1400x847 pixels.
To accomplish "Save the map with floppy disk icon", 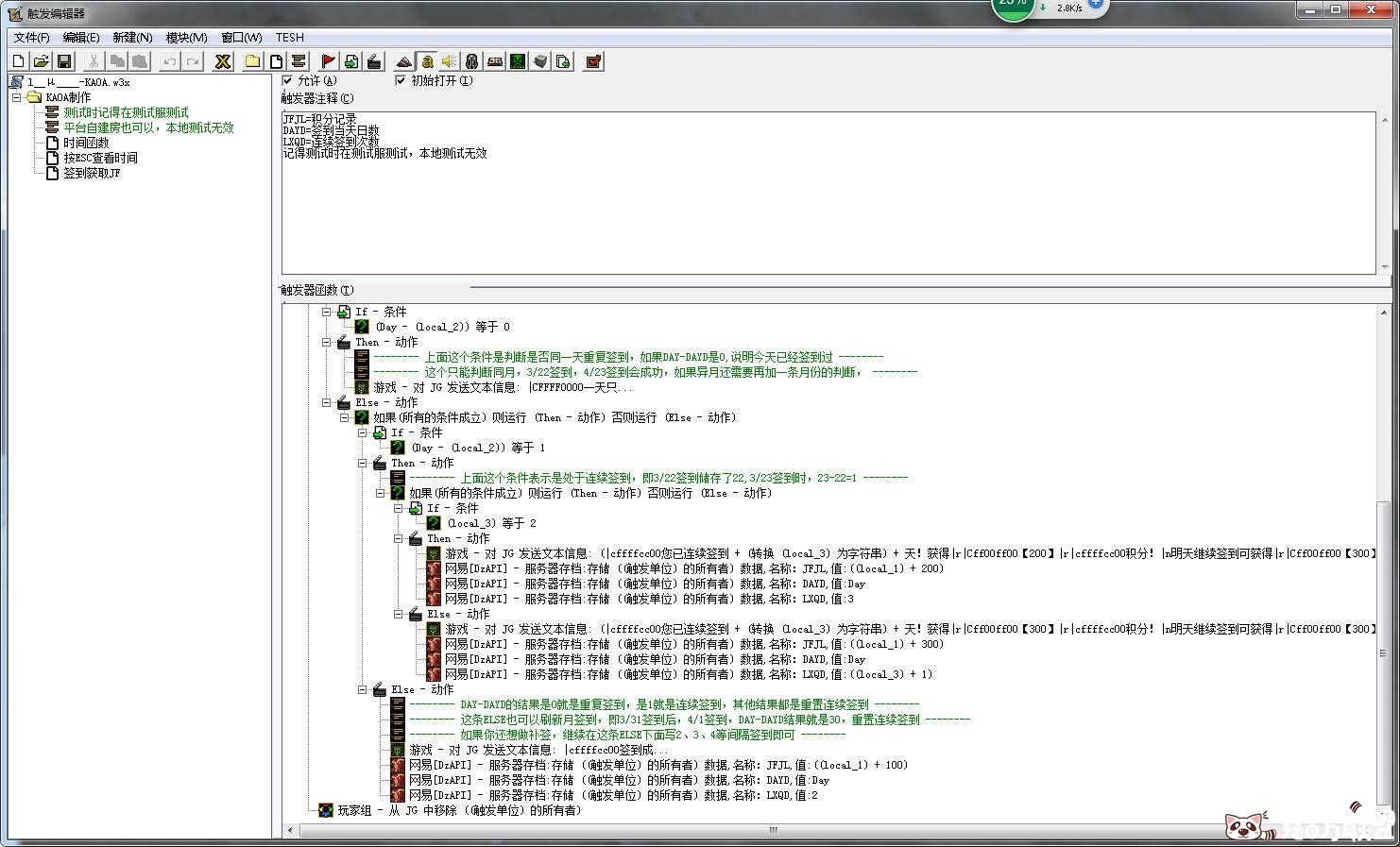I will coord(64,61).
